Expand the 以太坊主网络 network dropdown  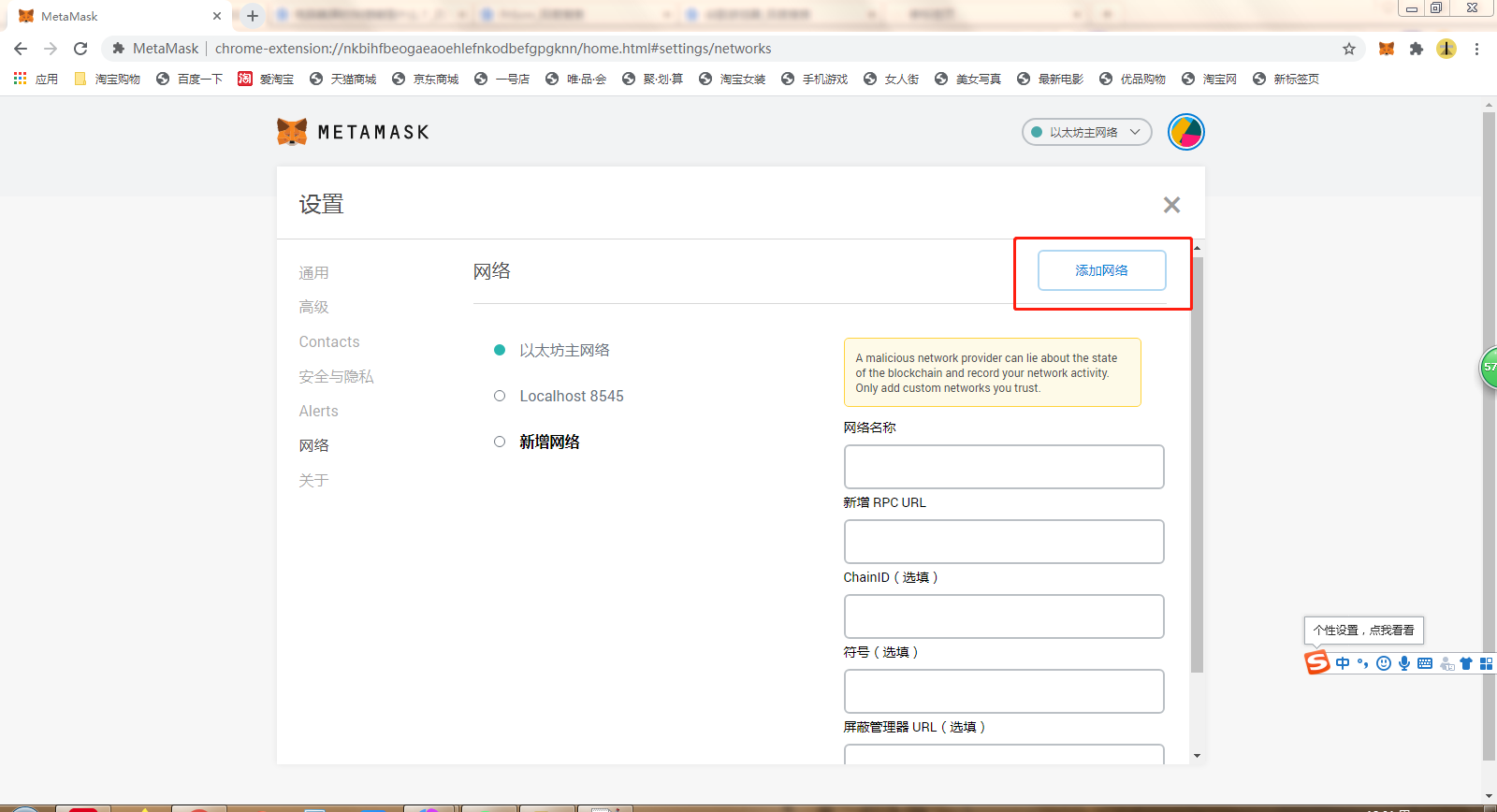pyautogui.click(x=1086, y=132)
